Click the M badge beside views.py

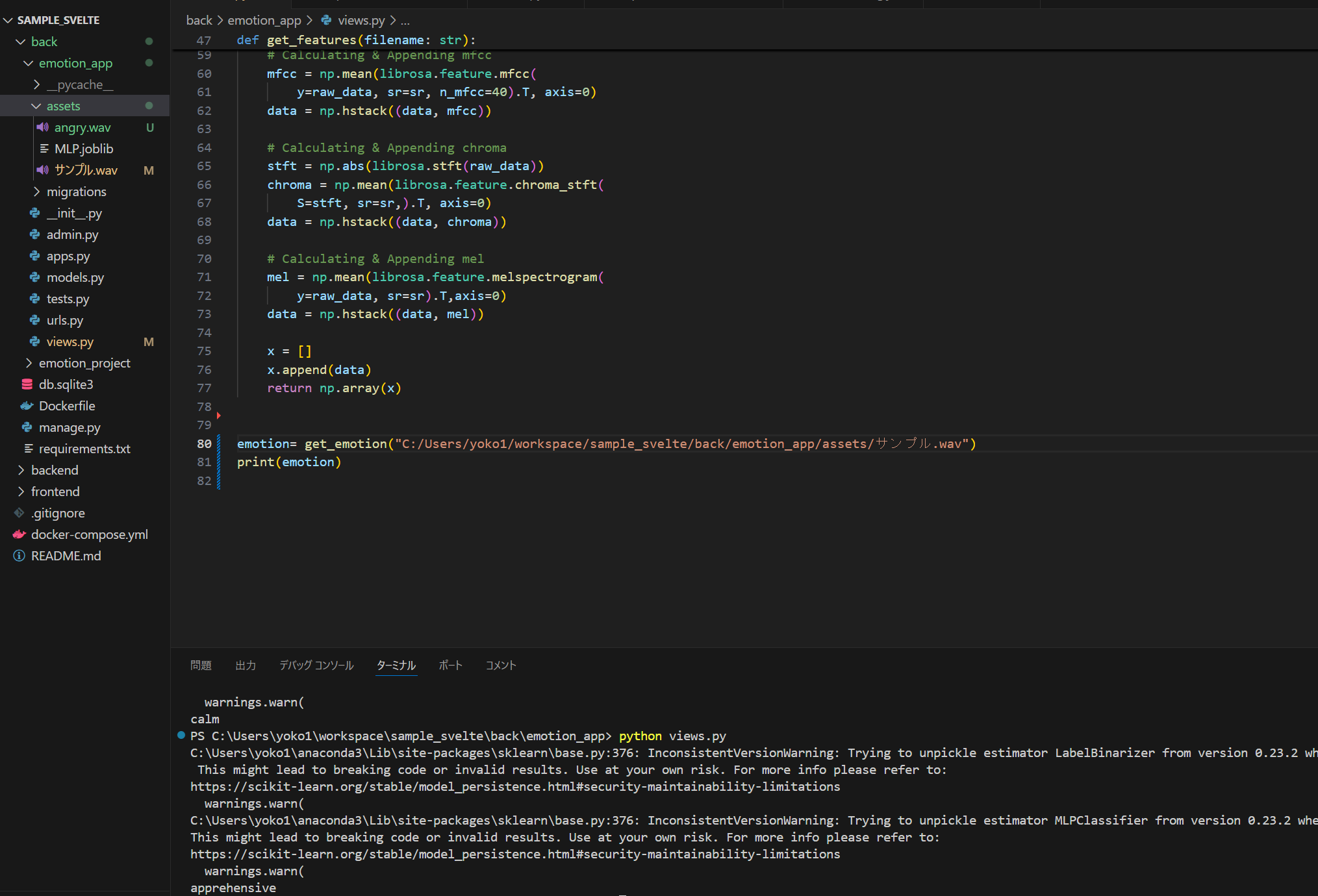click(x=149, y=342)
